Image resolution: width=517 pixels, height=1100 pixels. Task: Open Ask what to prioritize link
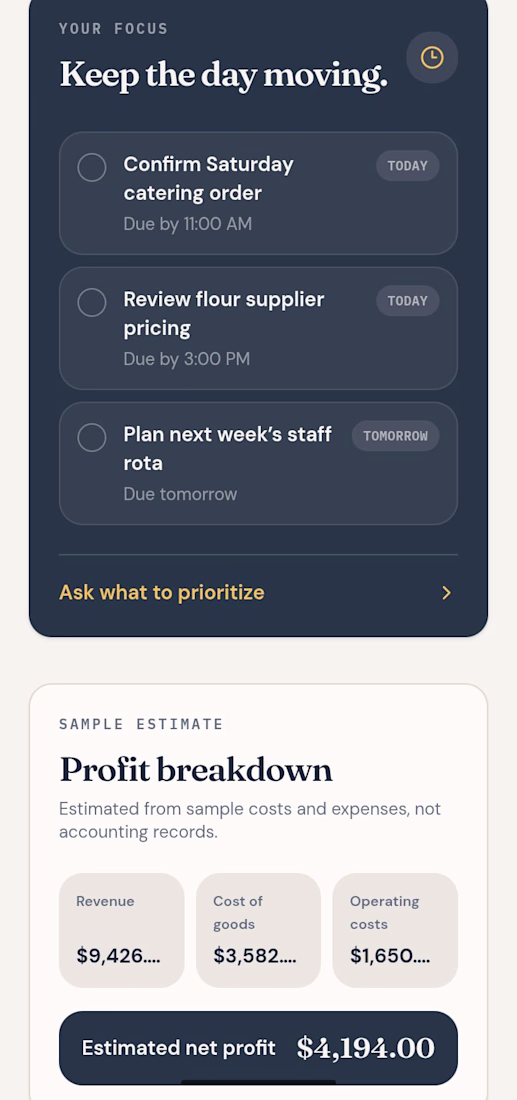pos(161,593)
